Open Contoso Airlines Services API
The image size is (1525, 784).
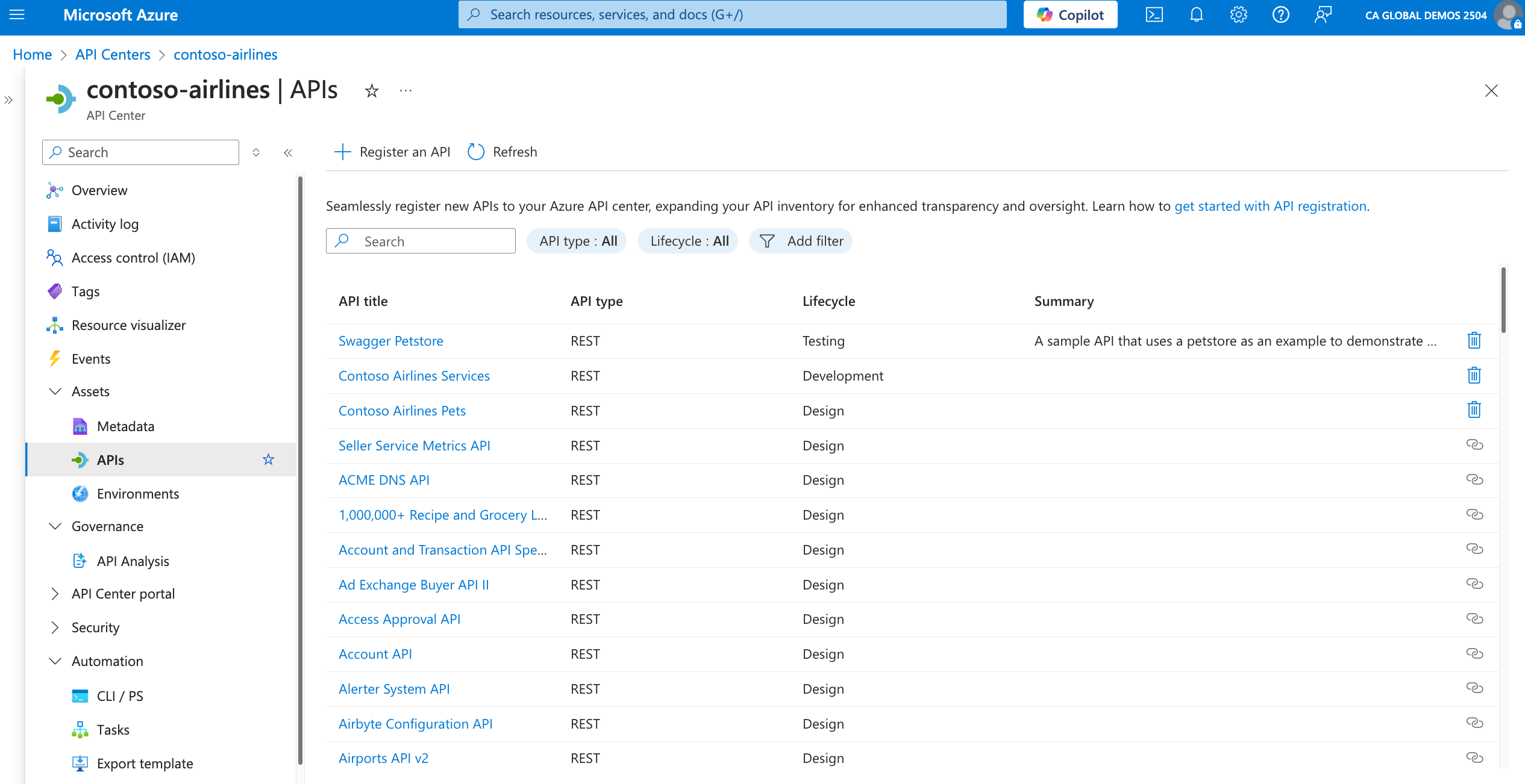tap(414, 376)
